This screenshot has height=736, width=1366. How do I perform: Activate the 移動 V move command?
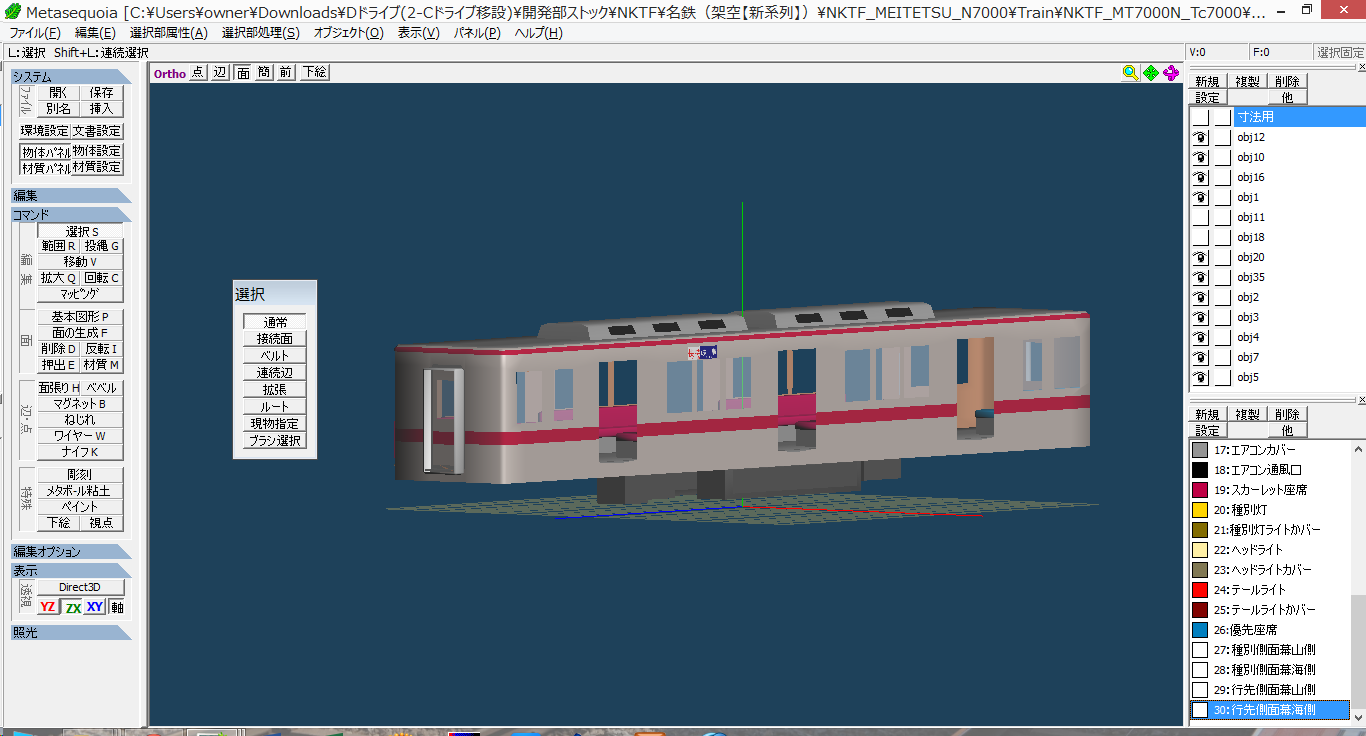[81, 262]
